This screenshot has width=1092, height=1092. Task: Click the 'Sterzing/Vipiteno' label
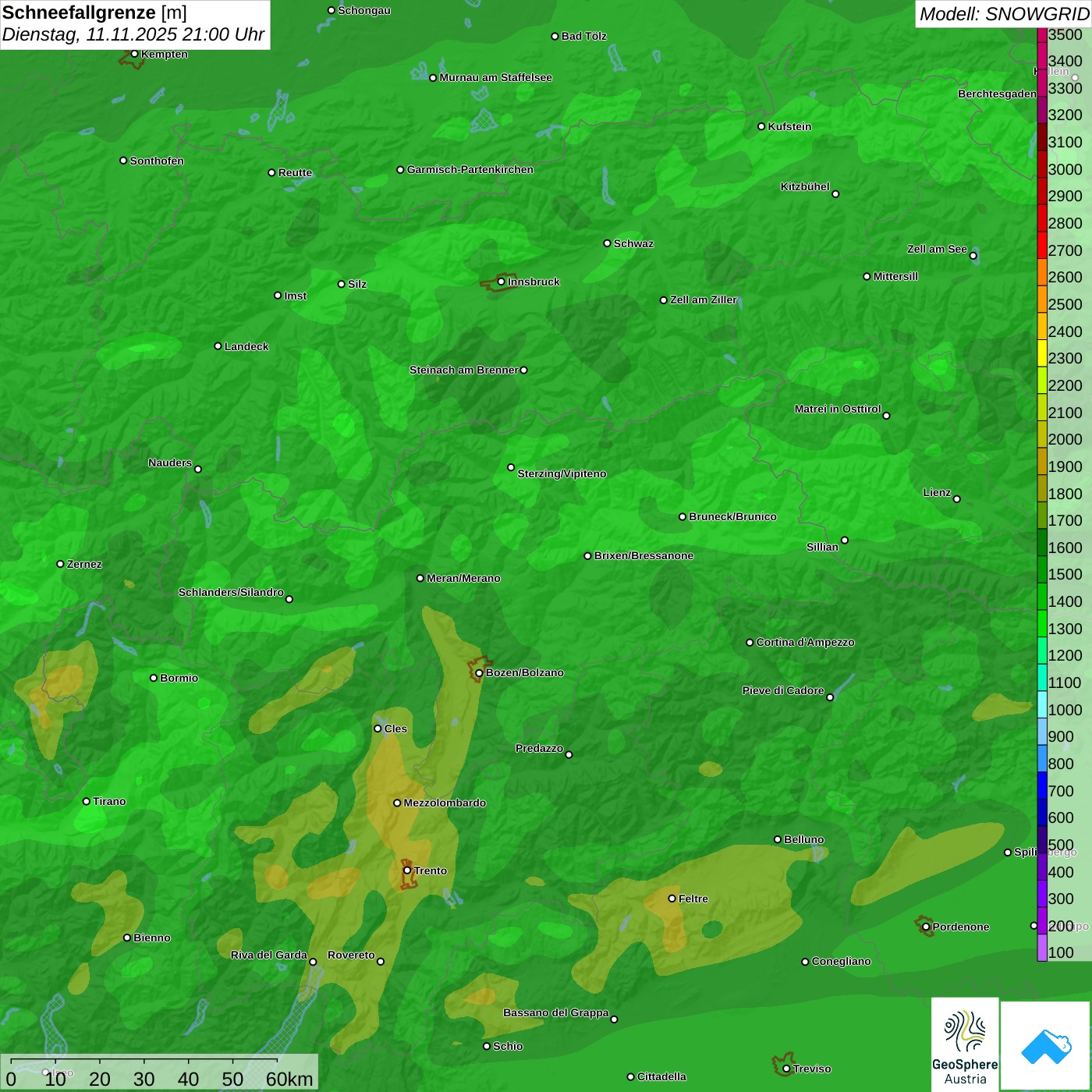562,473
